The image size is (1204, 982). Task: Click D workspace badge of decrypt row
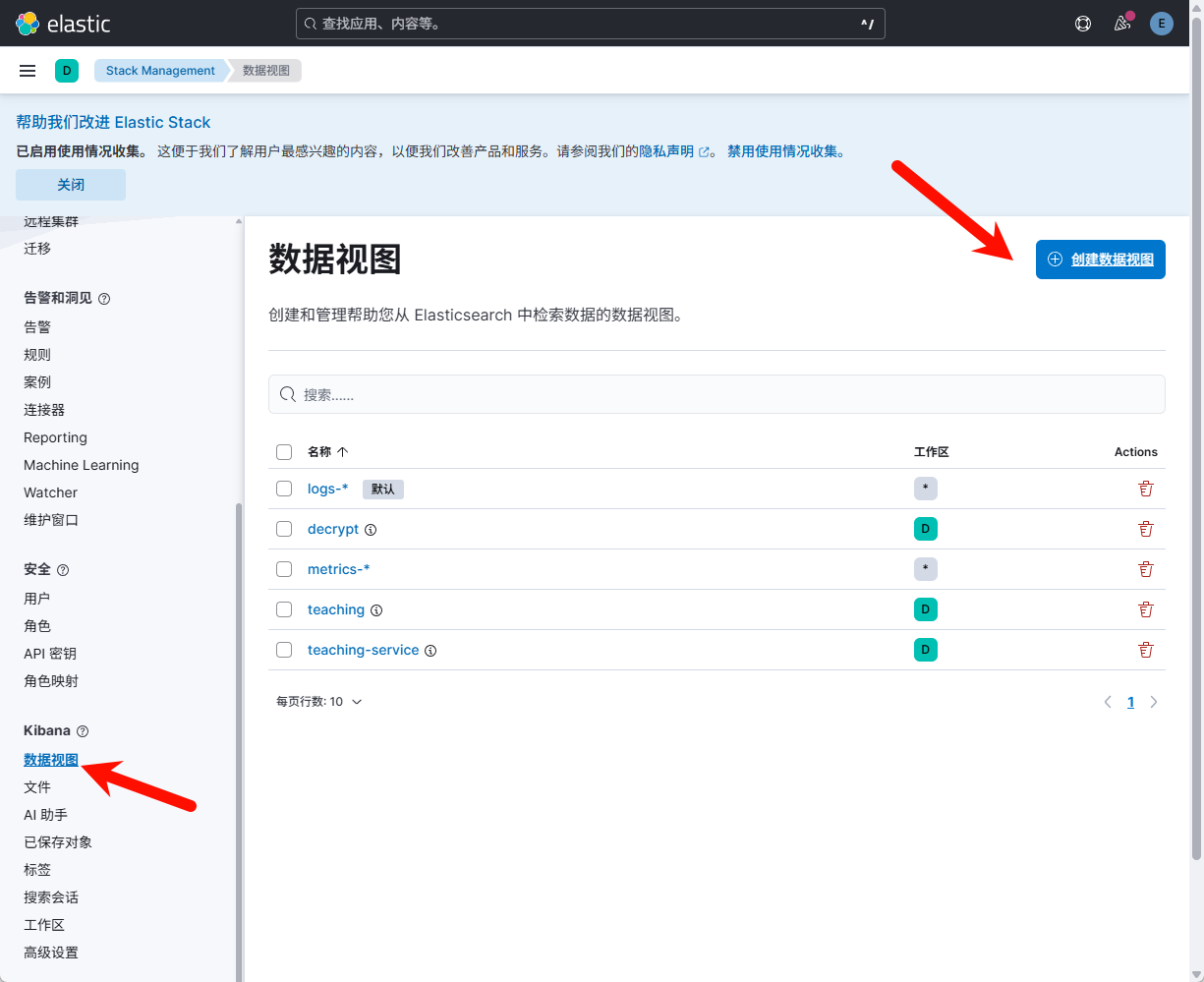(x=925, y=529)
